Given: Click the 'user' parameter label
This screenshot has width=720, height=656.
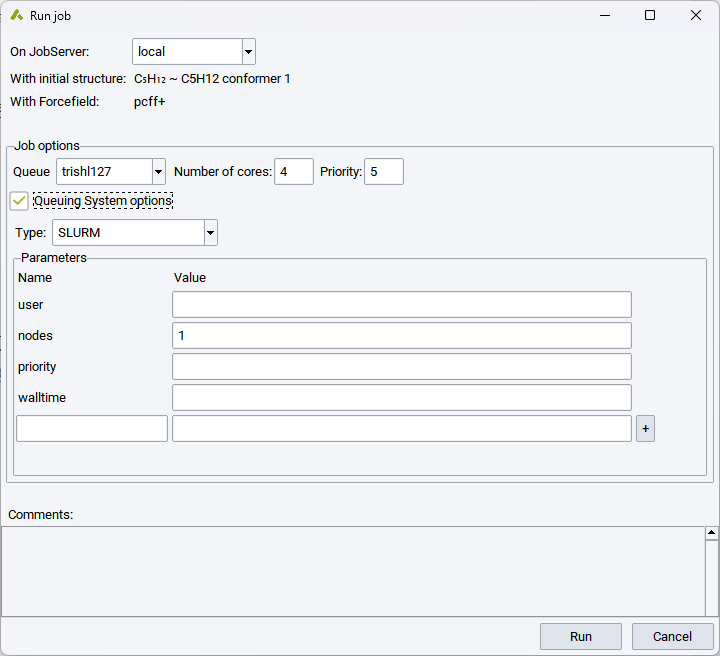Looking at the screenshot, I should pyautogui.click(x=30, y=305).
